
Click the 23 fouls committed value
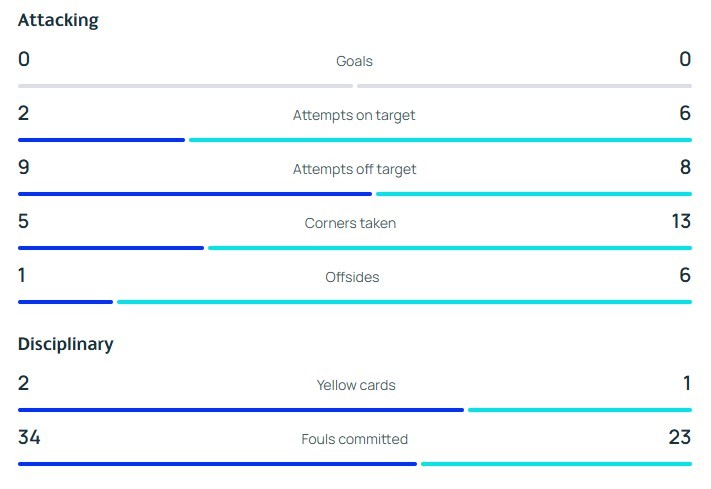pos(680,437)
